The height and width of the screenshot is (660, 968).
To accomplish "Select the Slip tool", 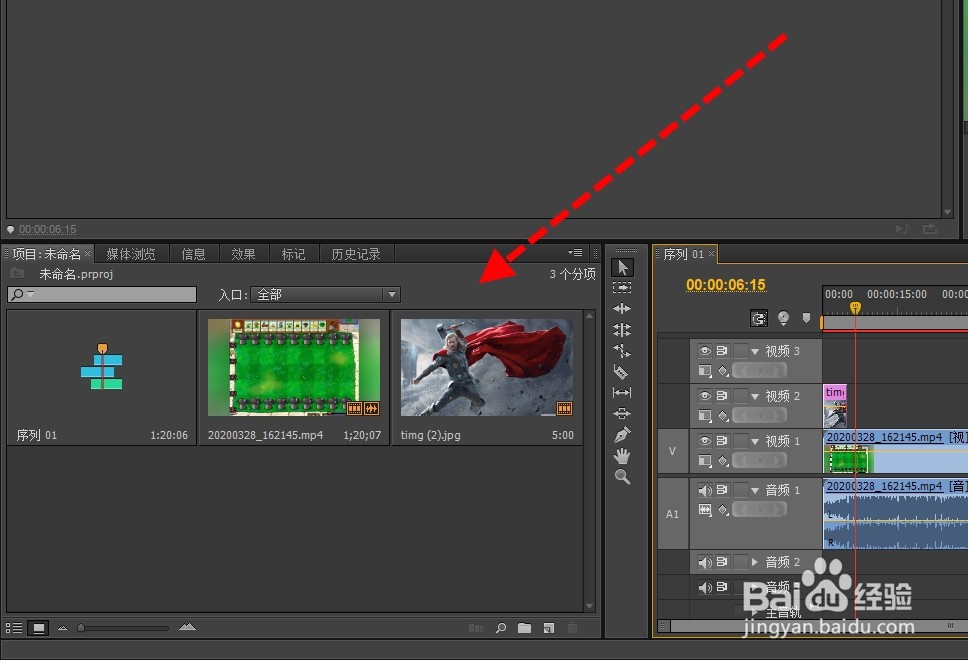I will click(622, 393).
